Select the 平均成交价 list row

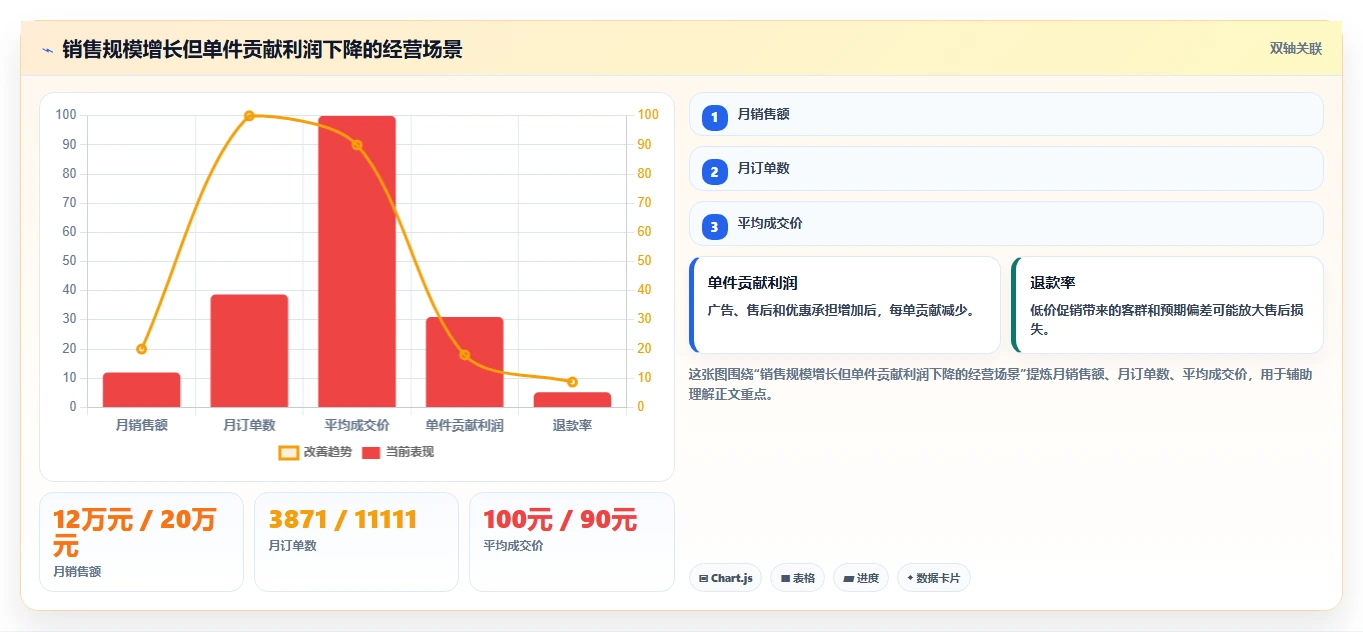coord(1006,223)
